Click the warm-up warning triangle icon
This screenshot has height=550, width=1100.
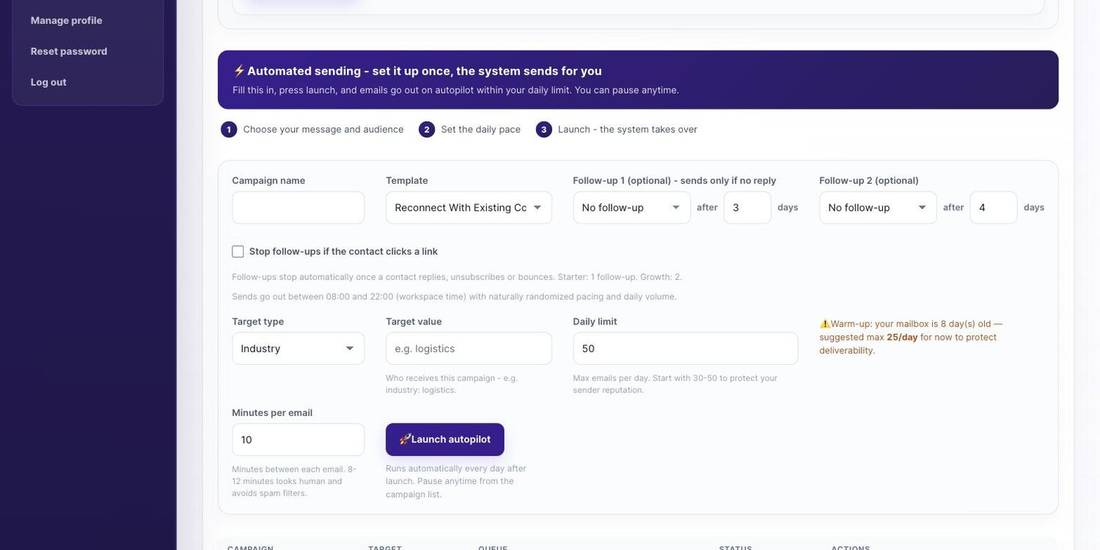tap(825, 324)
